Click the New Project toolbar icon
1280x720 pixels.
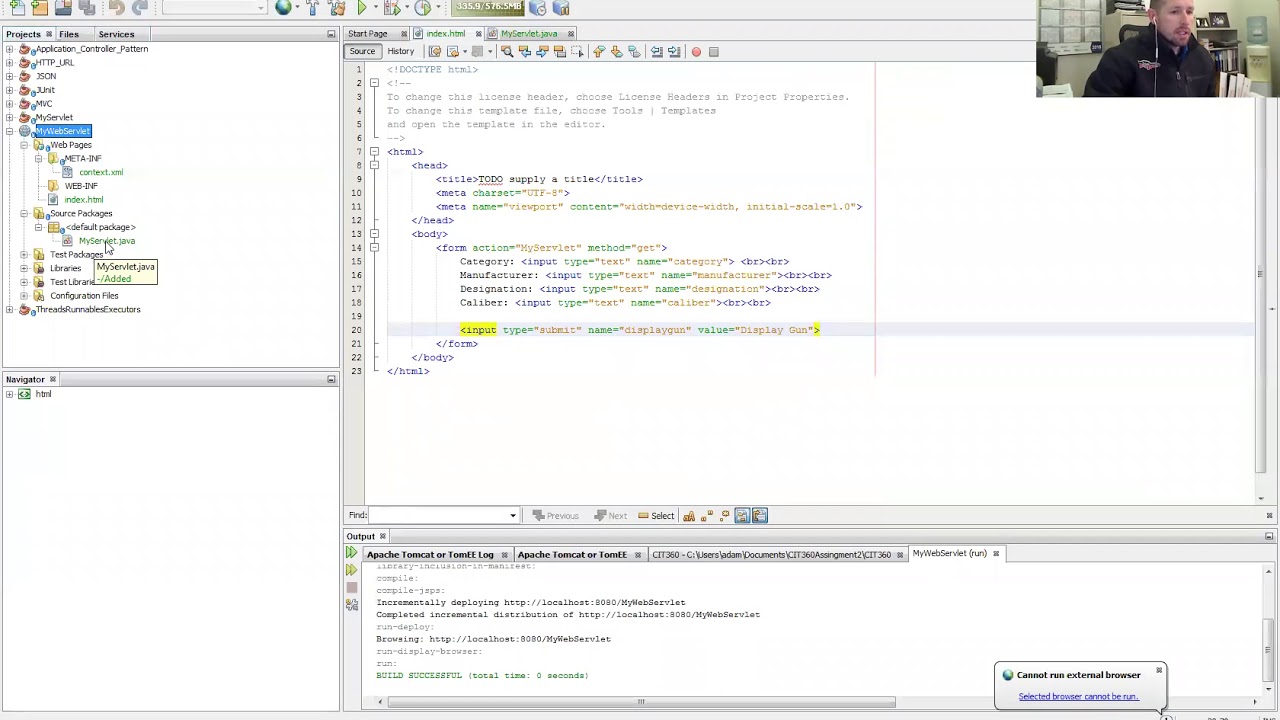[39, 8]
